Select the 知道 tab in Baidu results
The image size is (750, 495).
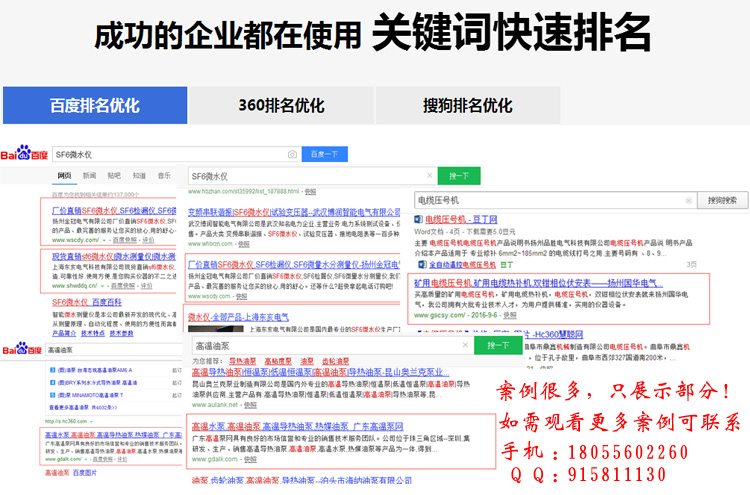139,176
